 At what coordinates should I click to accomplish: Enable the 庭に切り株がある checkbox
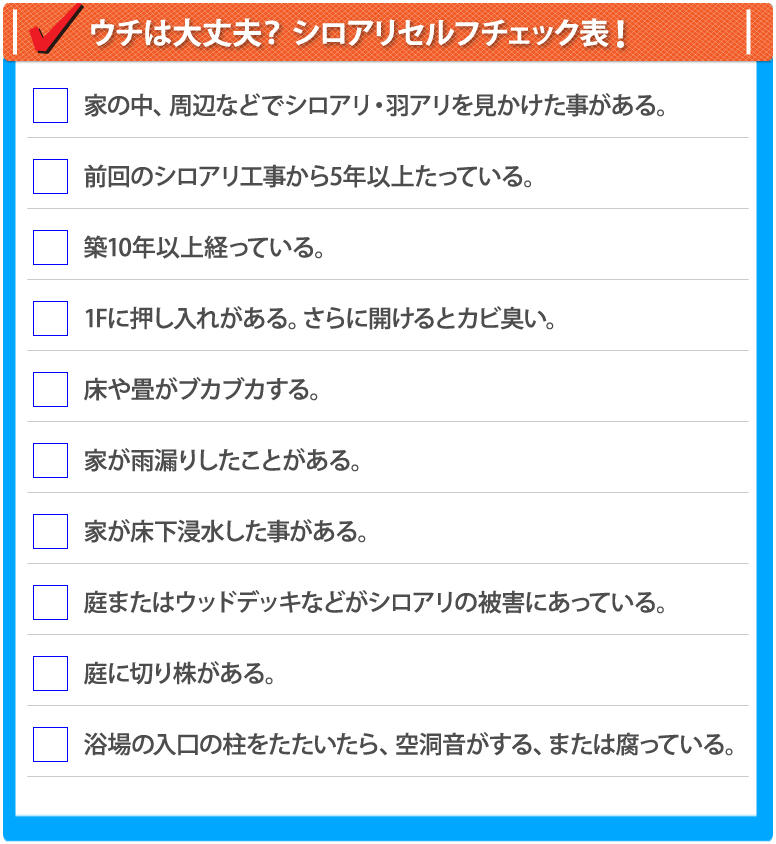coord(50,673)
